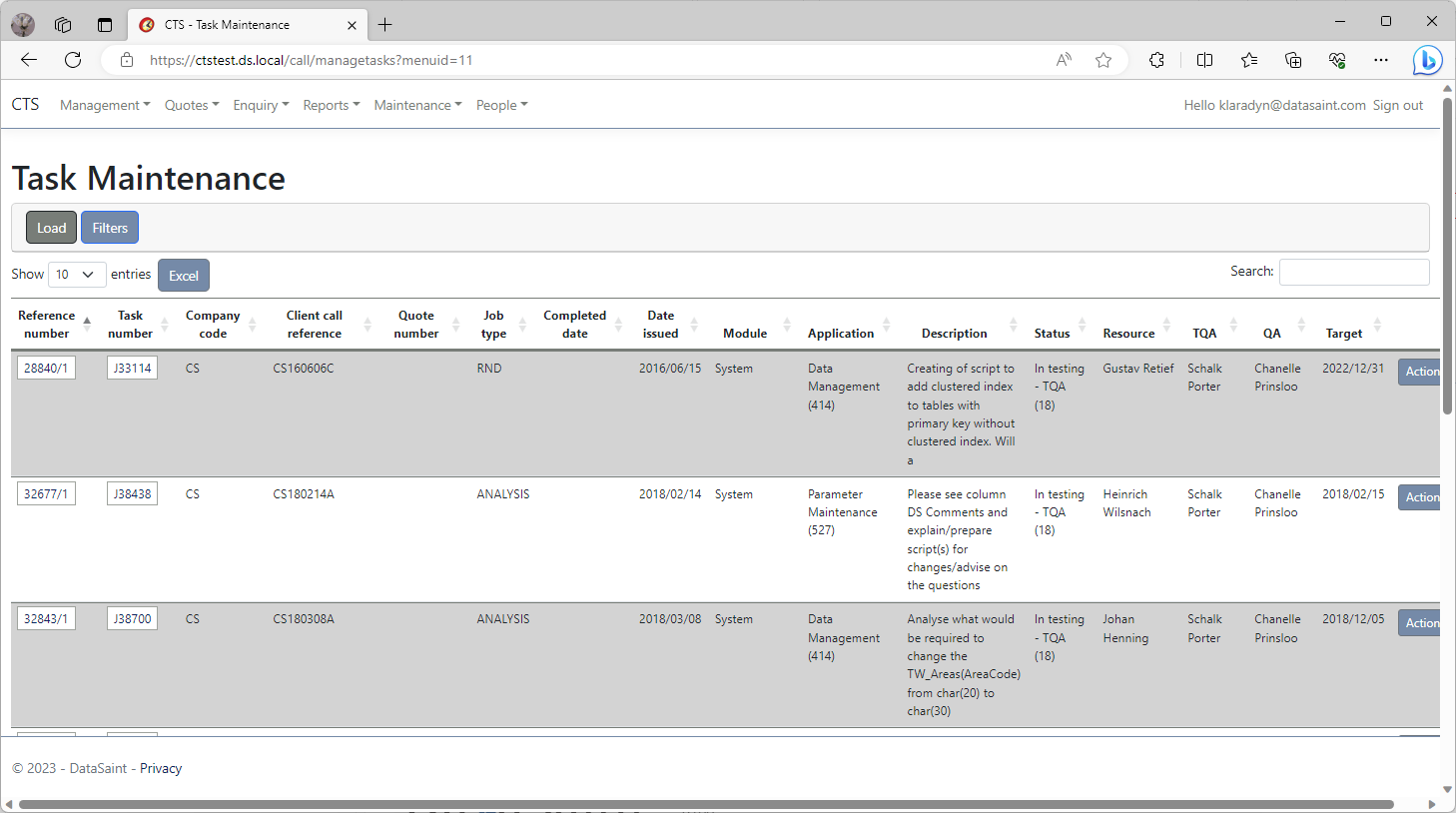Viewport: 1456px width, 813px height.
Task: Open Action button for task J38700
Action: (x=1420, y=623)
